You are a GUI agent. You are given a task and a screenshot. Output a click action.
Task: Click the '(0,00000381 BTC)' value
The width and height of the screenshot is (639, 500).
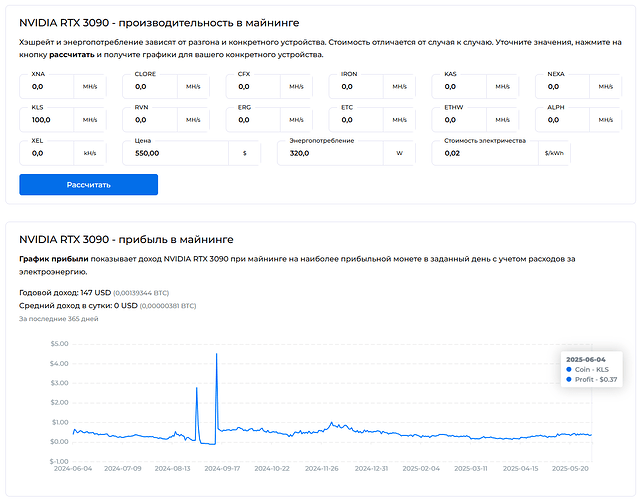tap(168, 306)
